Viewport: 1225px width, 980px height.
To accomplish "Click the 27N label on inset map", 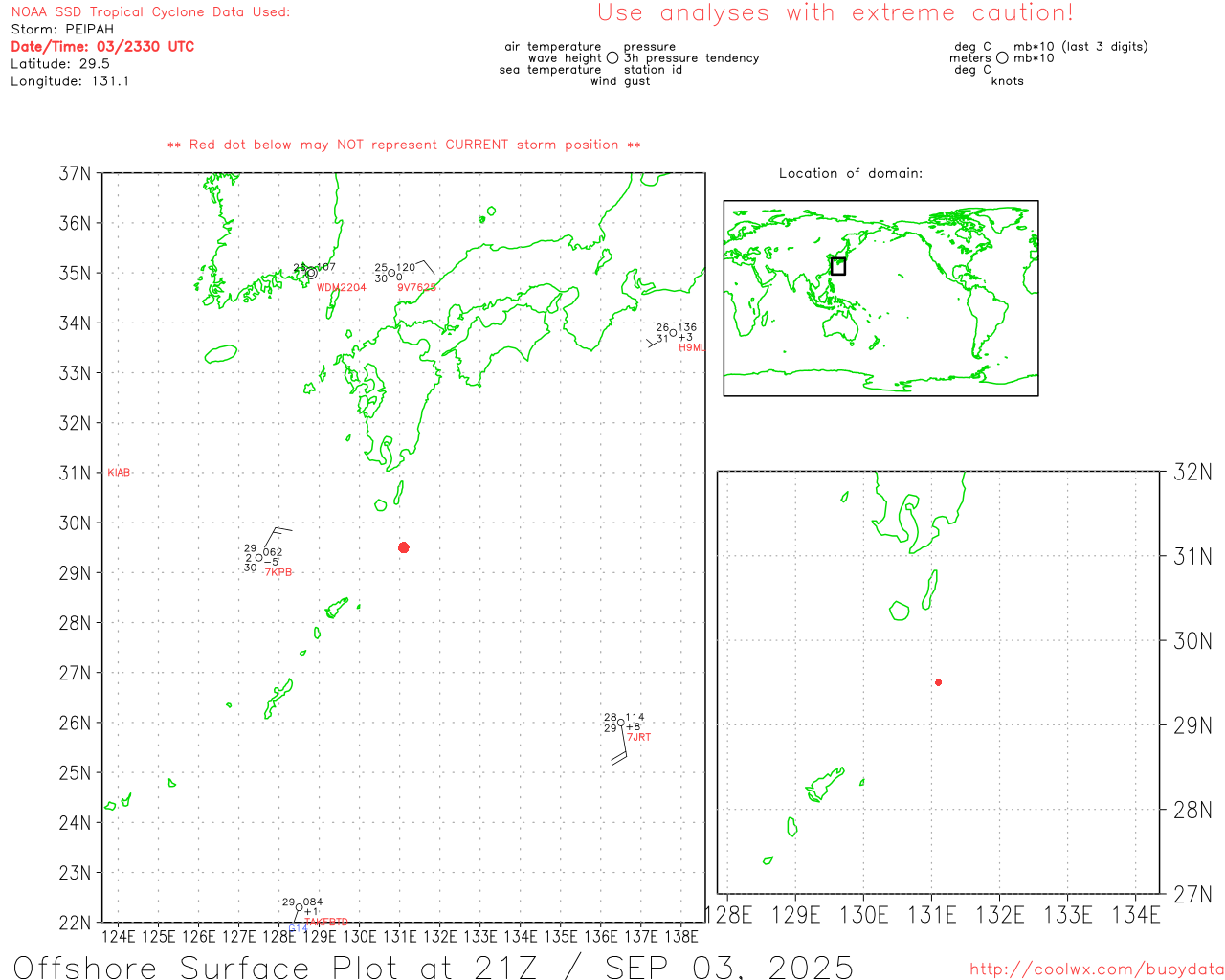I will [1192, 895].
